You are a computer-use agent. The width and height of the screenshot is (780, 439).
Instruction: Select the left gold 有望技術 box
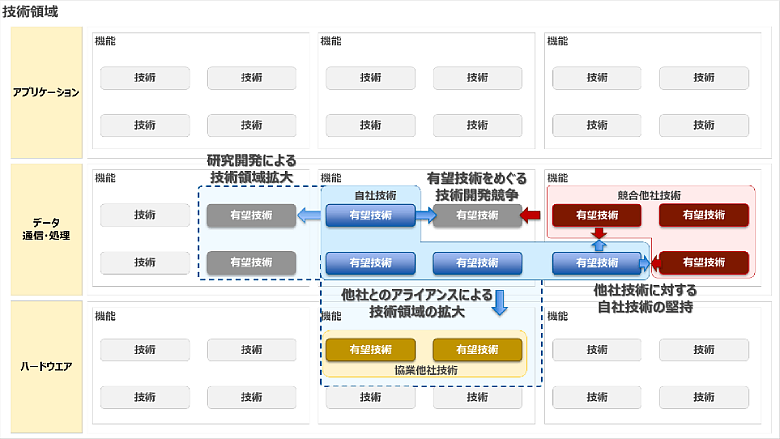(x=370, y=350)
